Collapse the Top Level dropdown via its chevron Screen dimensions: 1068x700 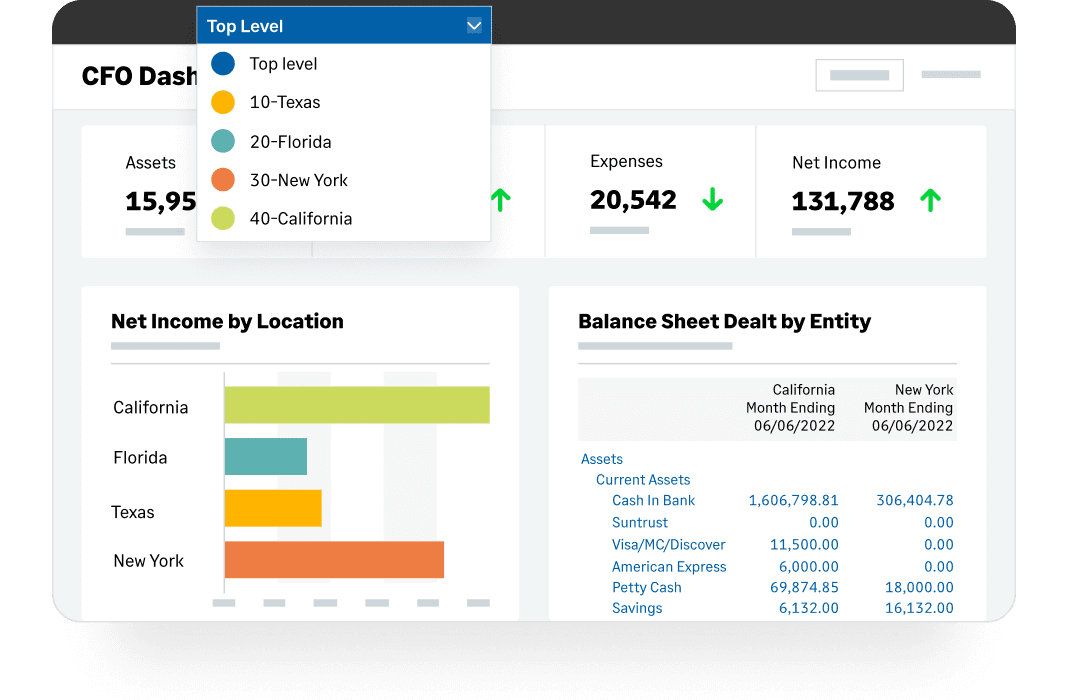pyautogui.click(x=474, y=27)
